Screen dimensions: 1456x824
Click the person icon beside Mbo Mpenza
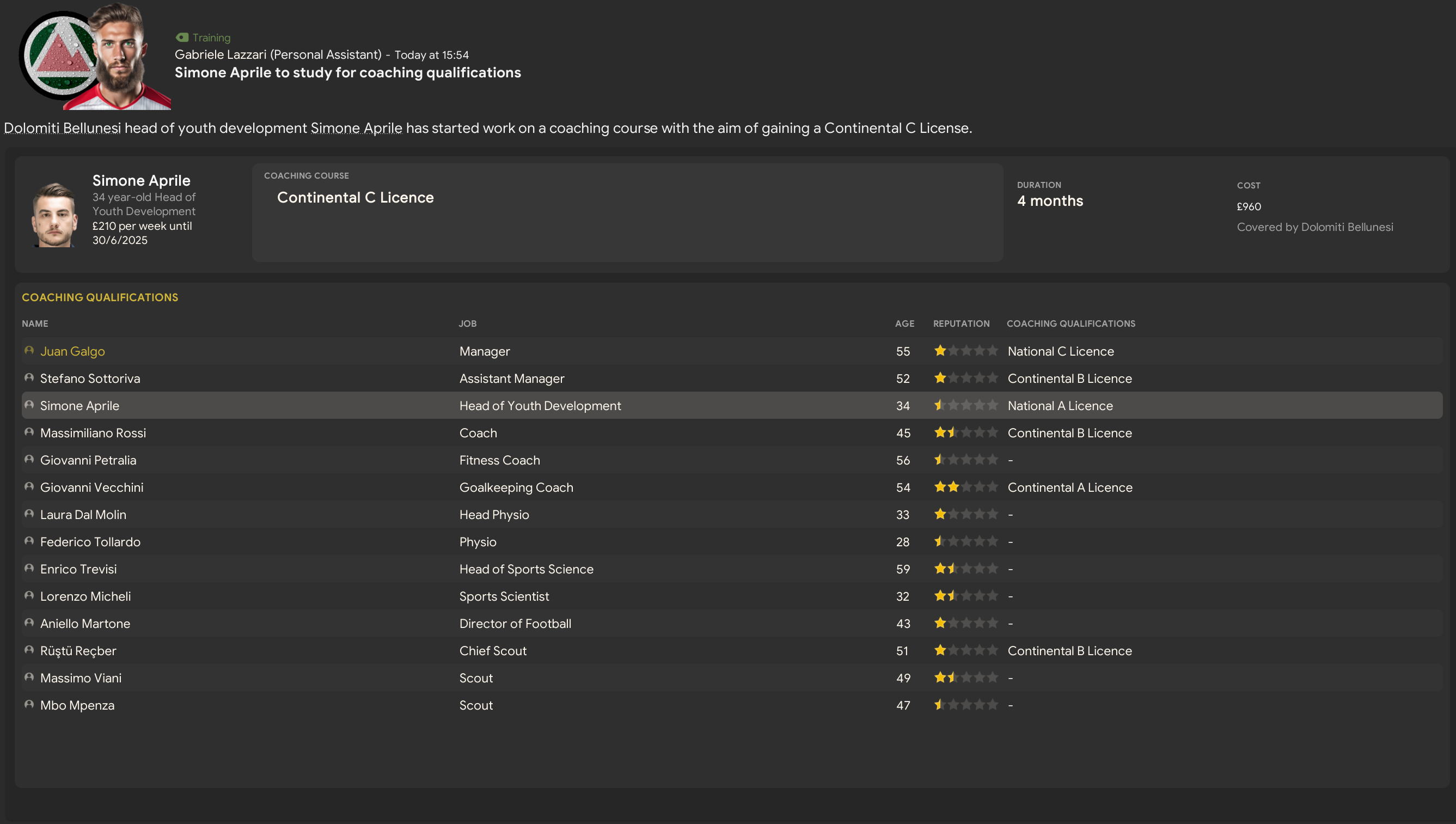pos(29,705)
